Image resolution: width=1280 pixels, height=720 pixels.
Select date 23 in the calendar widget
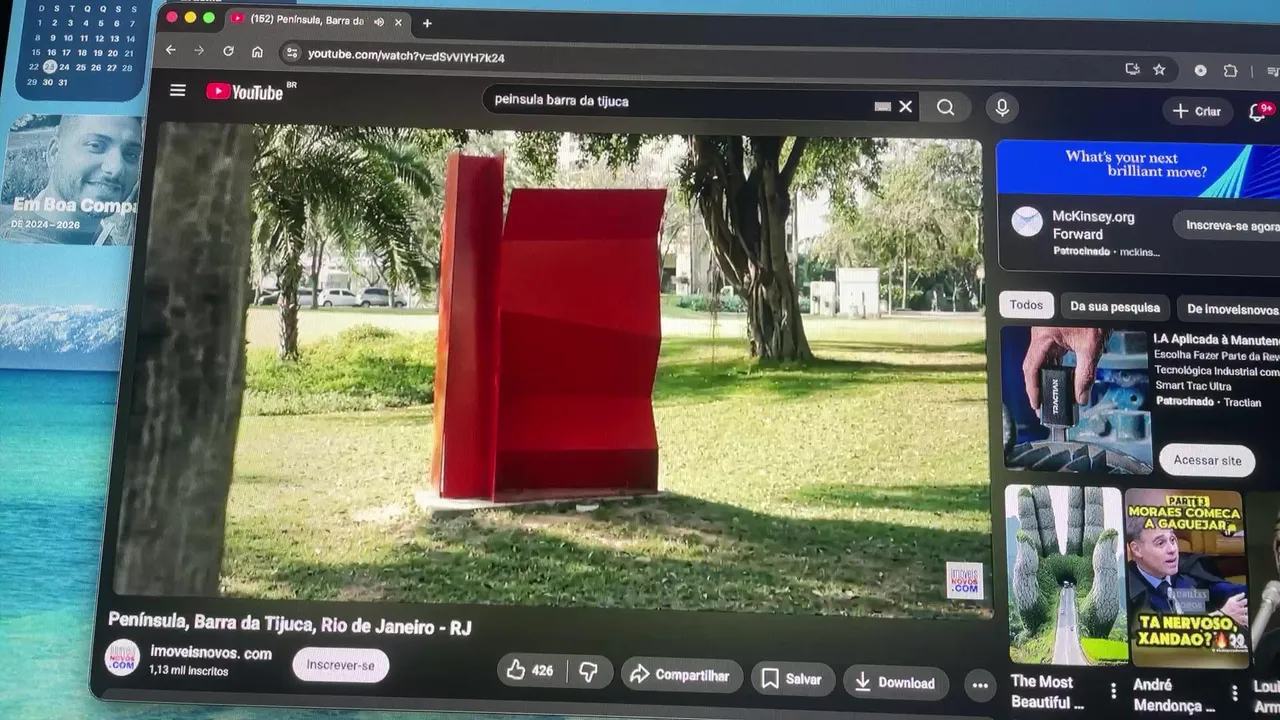(x=49, y=67)
